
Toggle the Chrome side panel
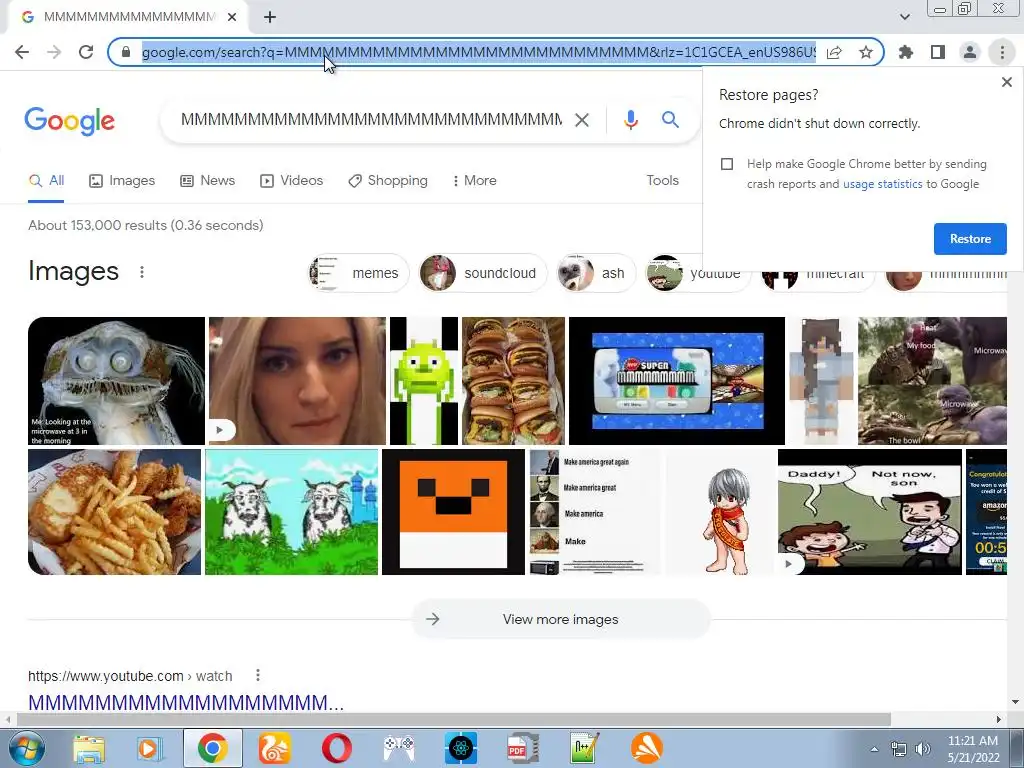[x=938, y=52]
